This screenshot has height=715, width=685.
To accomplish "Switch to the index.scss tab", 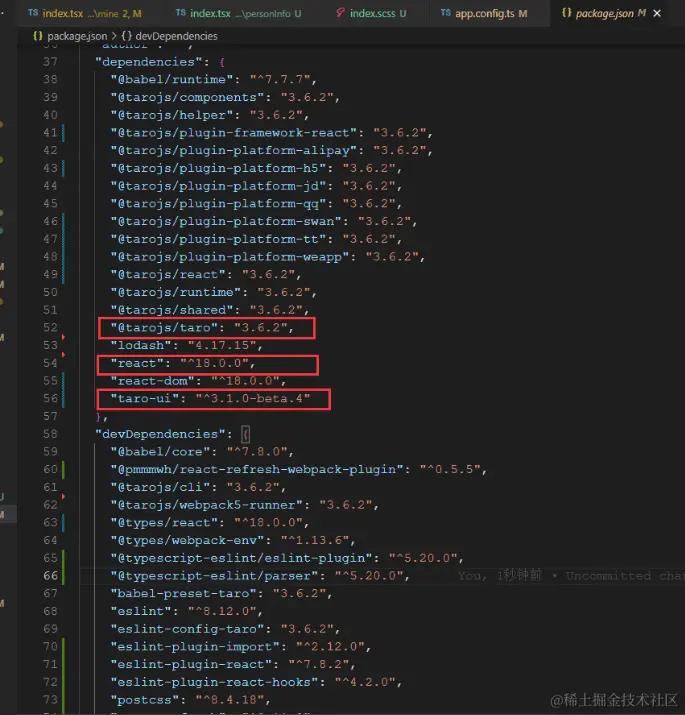I will 371,14.
